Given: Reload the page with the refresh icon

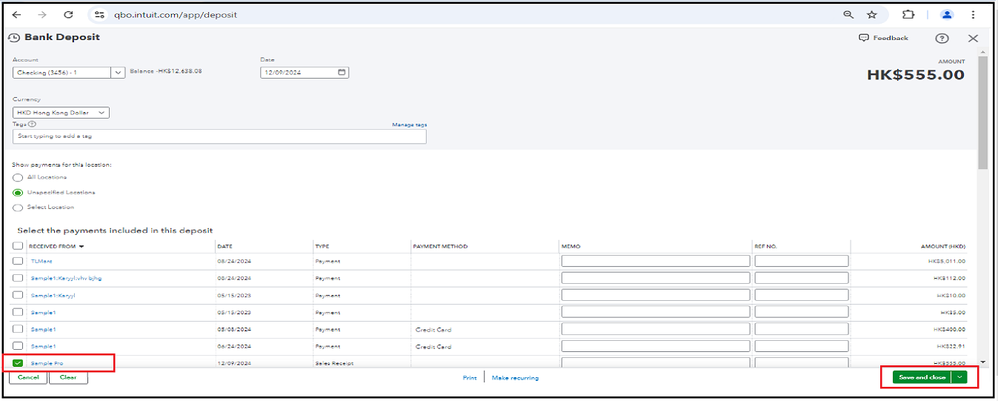Looking at the screenshot, I should pos(68,15).
